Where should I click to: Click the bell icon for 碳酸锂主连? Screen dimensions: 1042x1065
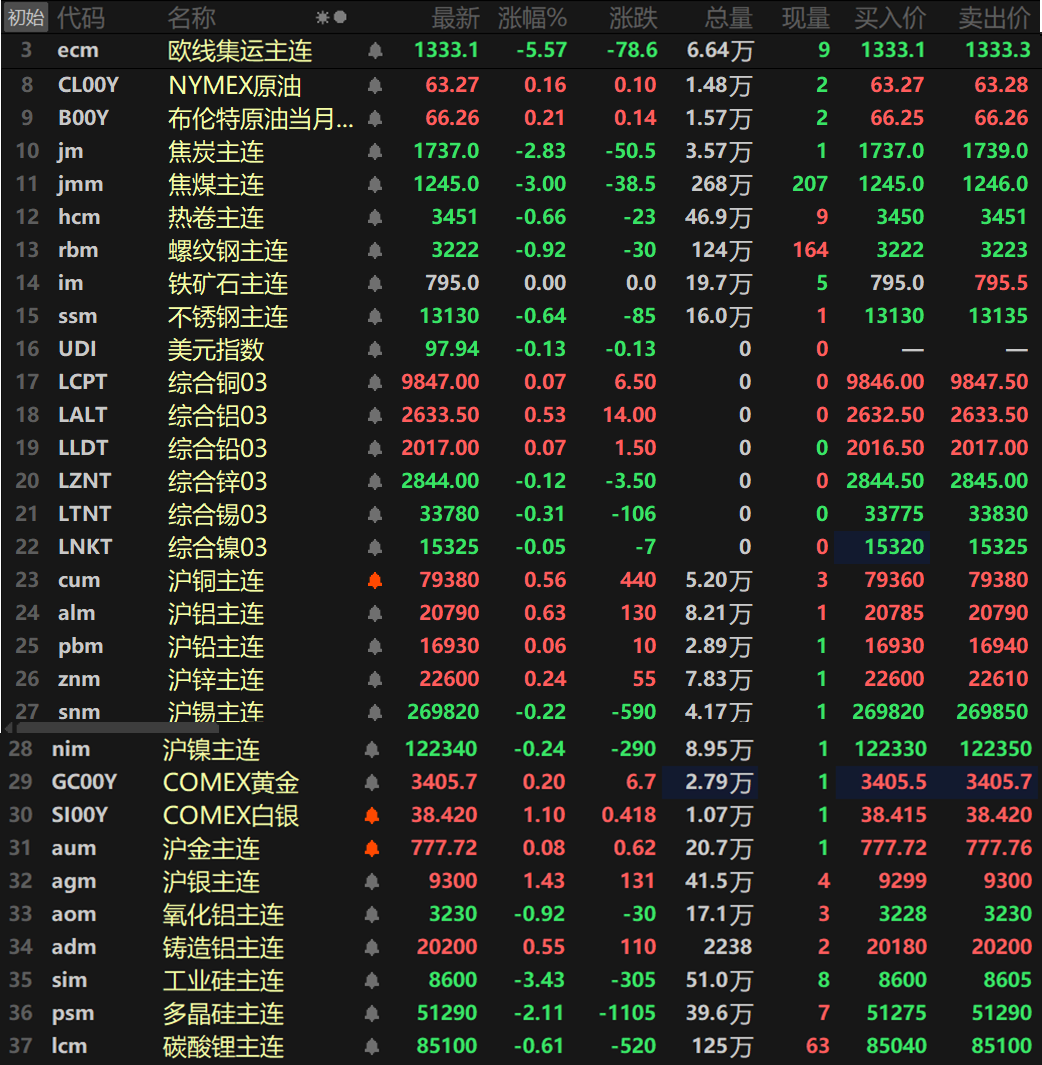tap(372, 1046)
